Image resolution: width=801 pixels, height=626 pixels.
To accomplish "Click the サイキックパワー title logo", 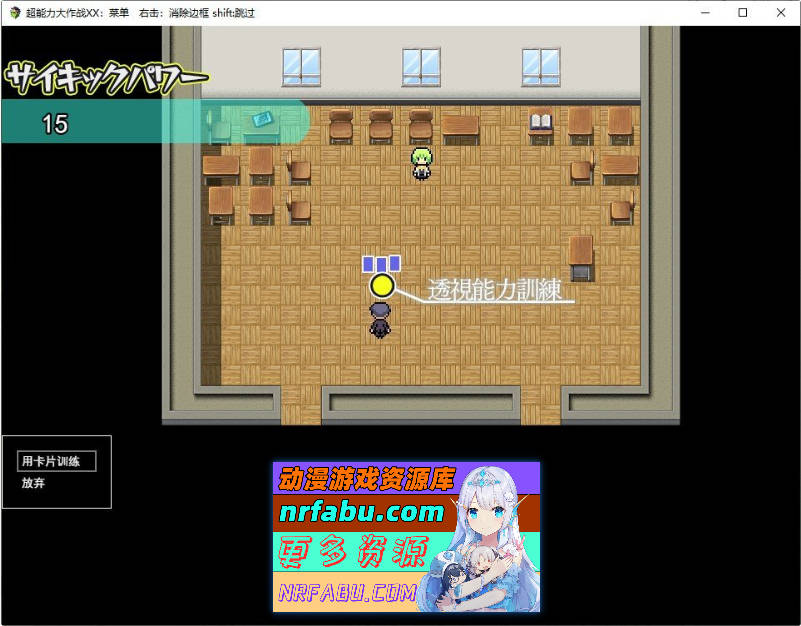I will 105,78.
